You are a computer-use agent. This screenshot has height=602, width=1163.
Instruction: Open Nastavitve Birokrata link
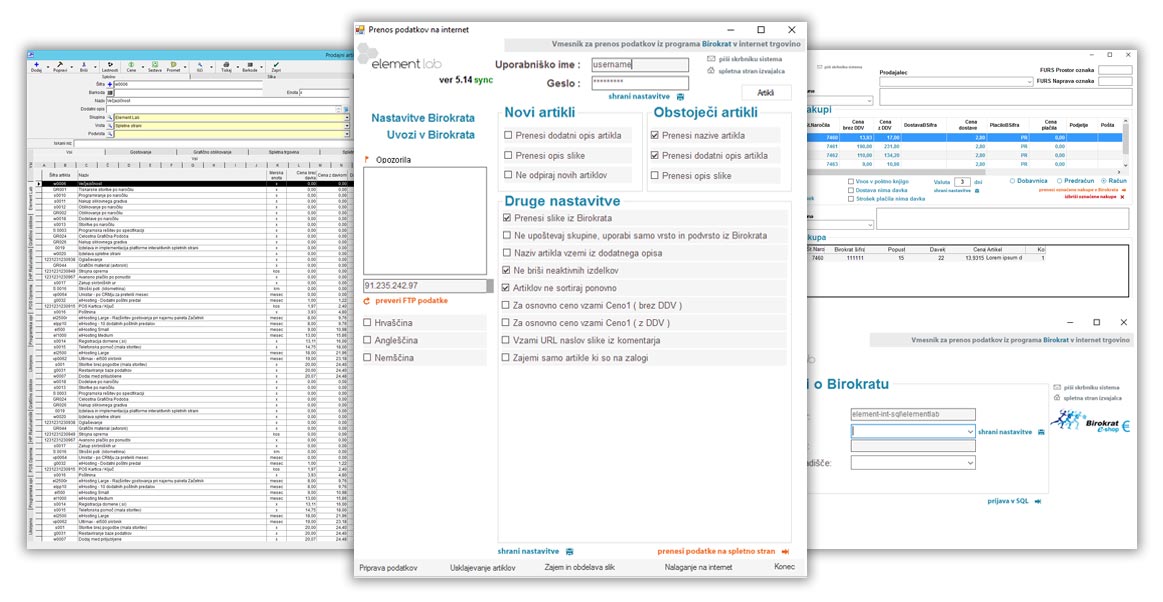click(423, 118)
